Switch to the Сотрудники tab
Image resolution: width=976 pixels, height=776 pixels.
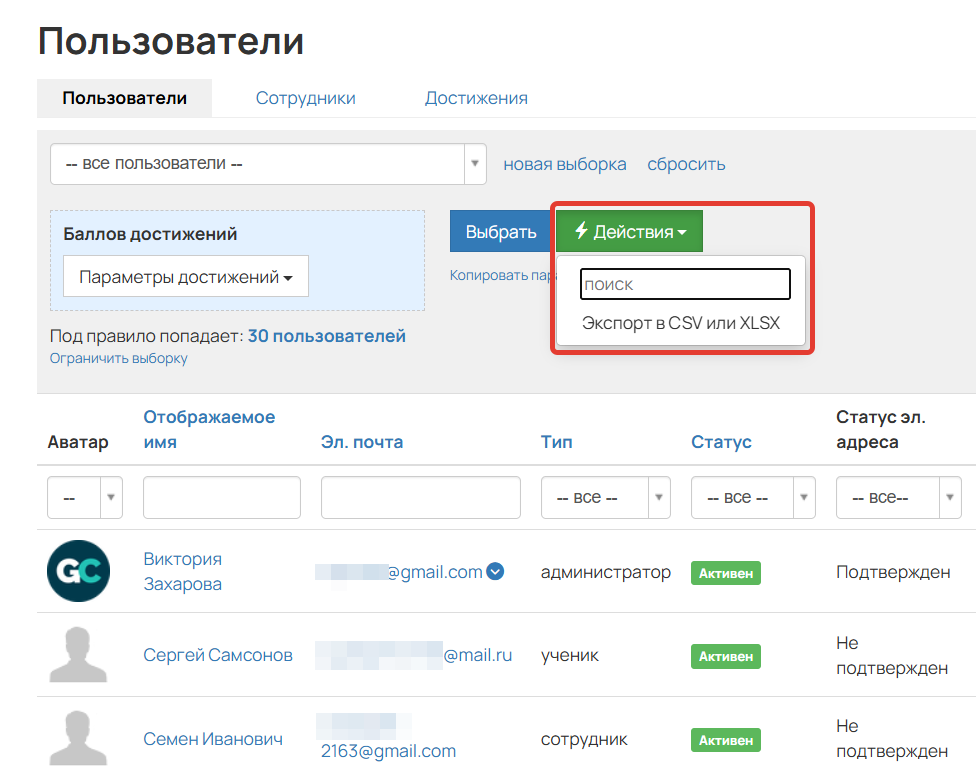[305, 97]
